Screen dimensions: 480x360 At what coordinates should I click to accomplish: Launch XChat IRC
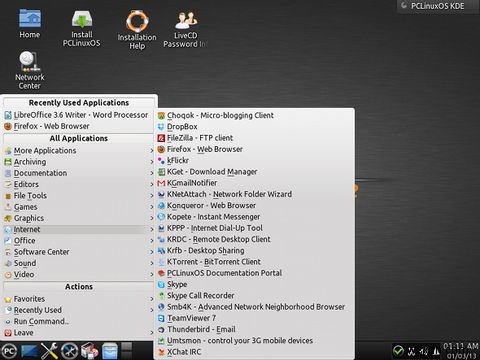point(255,352)
